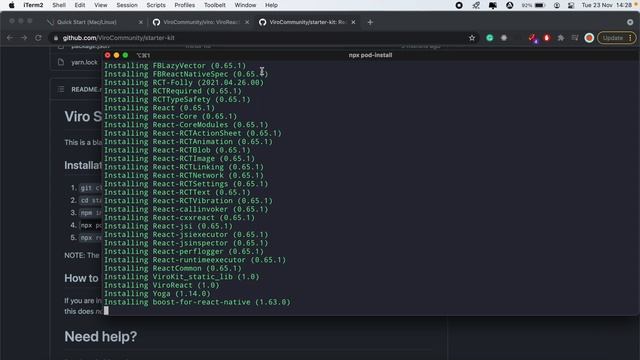The image size is (640, 360).
Task: View site lock information in address bar
Action: 56,38
